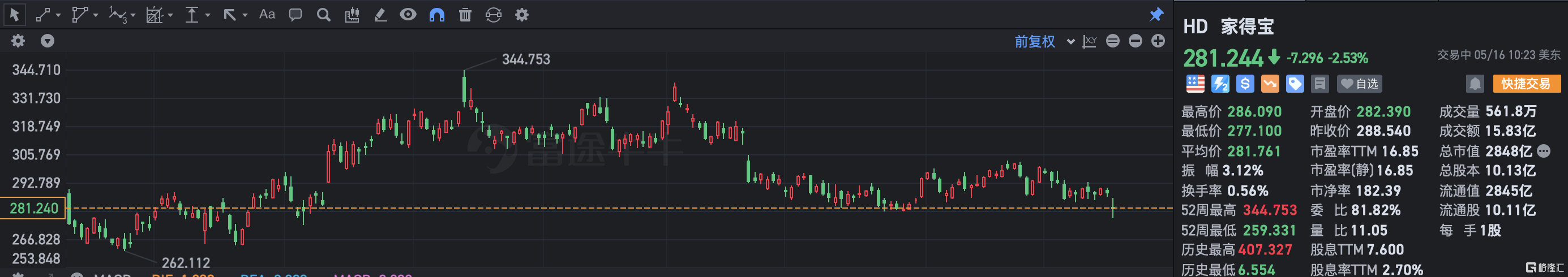
Task: Open channel tool dropdown arrow
Action: [170, 15]
